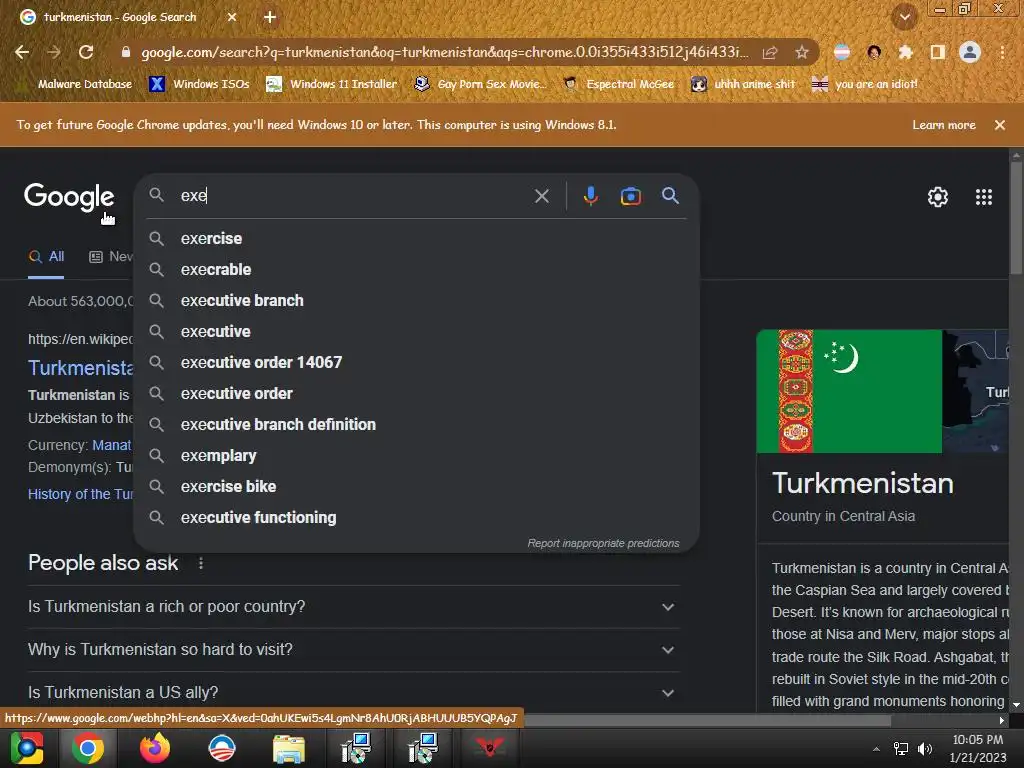
Task: Click the vertical page scrollbar
Action: [x=1016, y=219]
